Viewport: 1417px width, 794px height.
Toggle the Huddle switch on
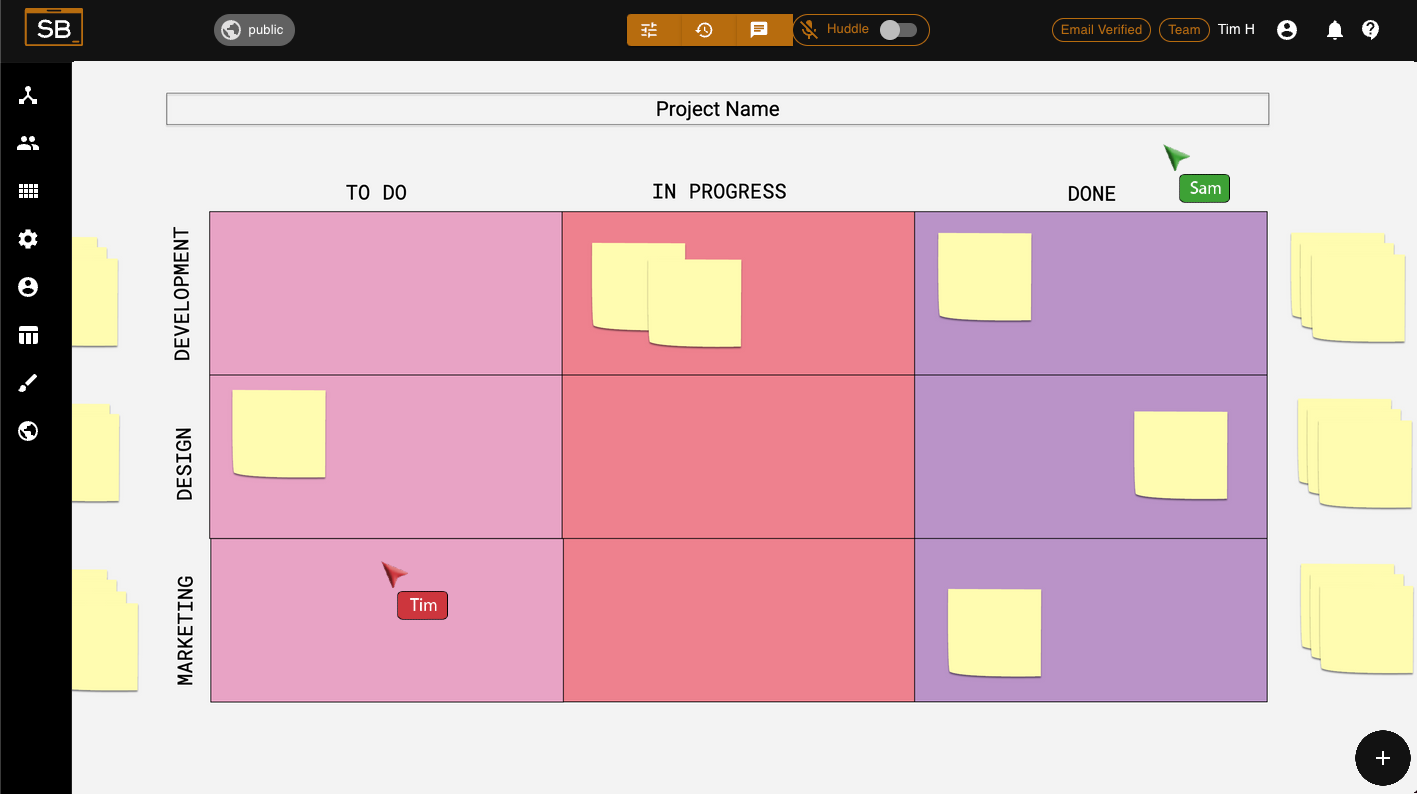(x=897, y=30)
